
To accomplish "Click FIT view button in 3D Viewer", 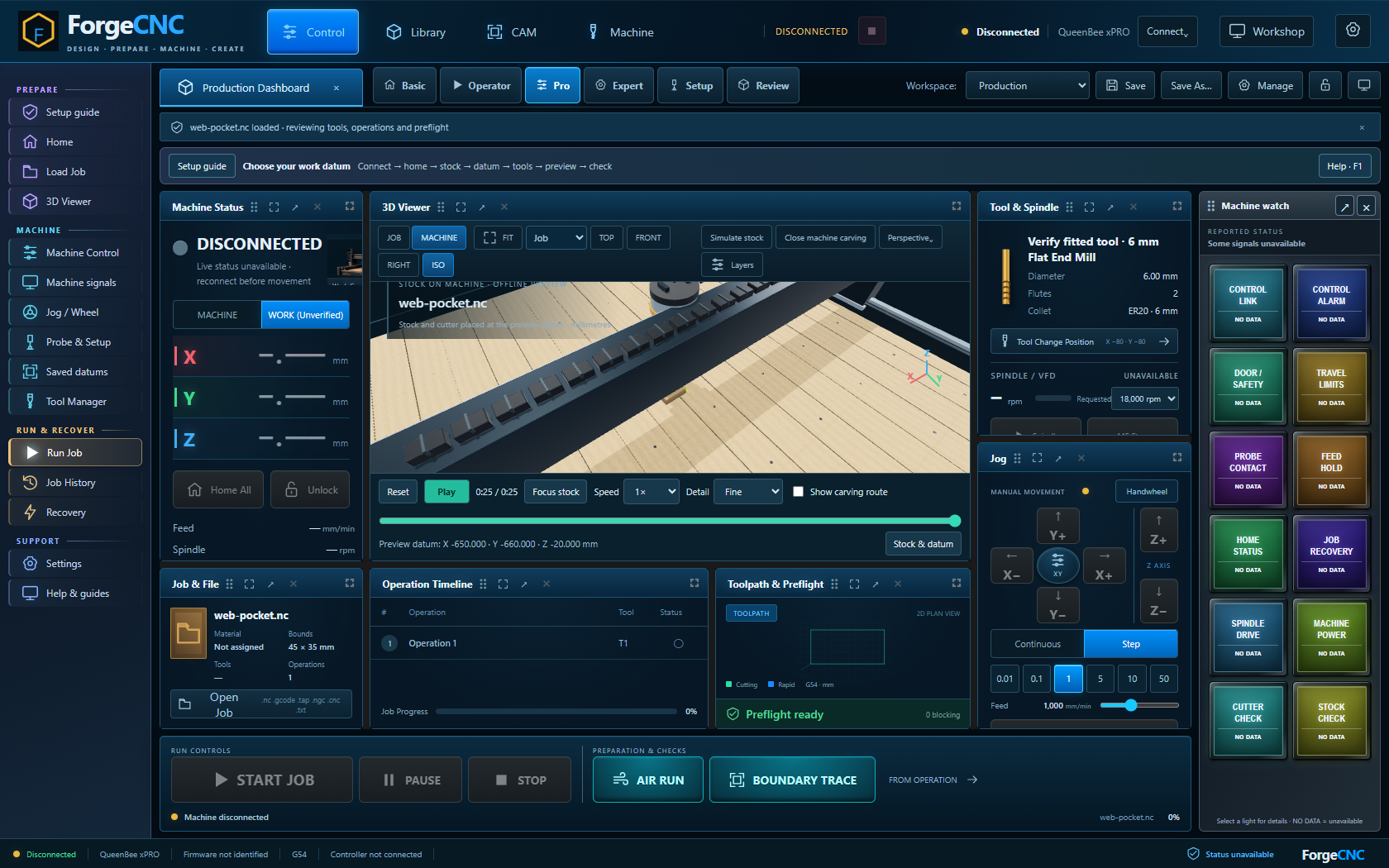I will 498,238.
